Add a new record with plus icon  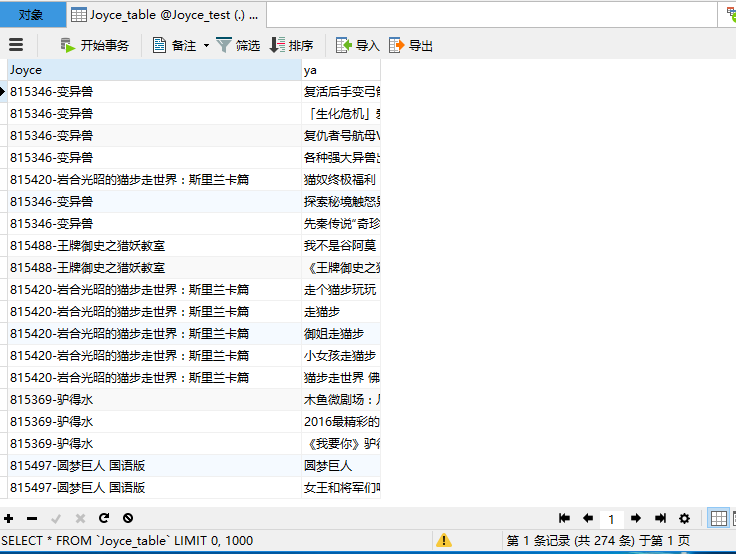click(9, 518)
